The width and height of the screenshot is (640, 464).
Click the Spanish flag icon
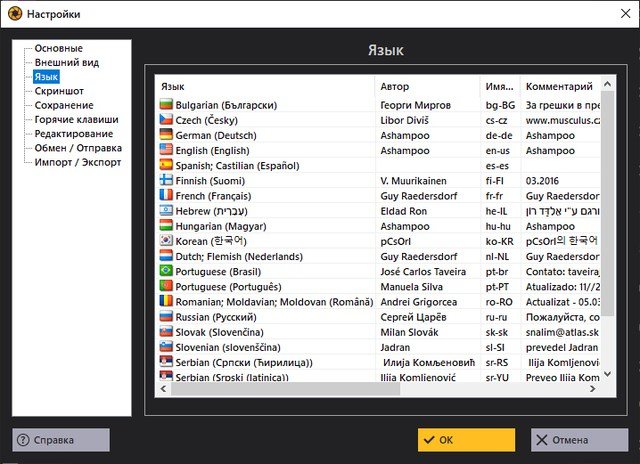tap(166, 165)
